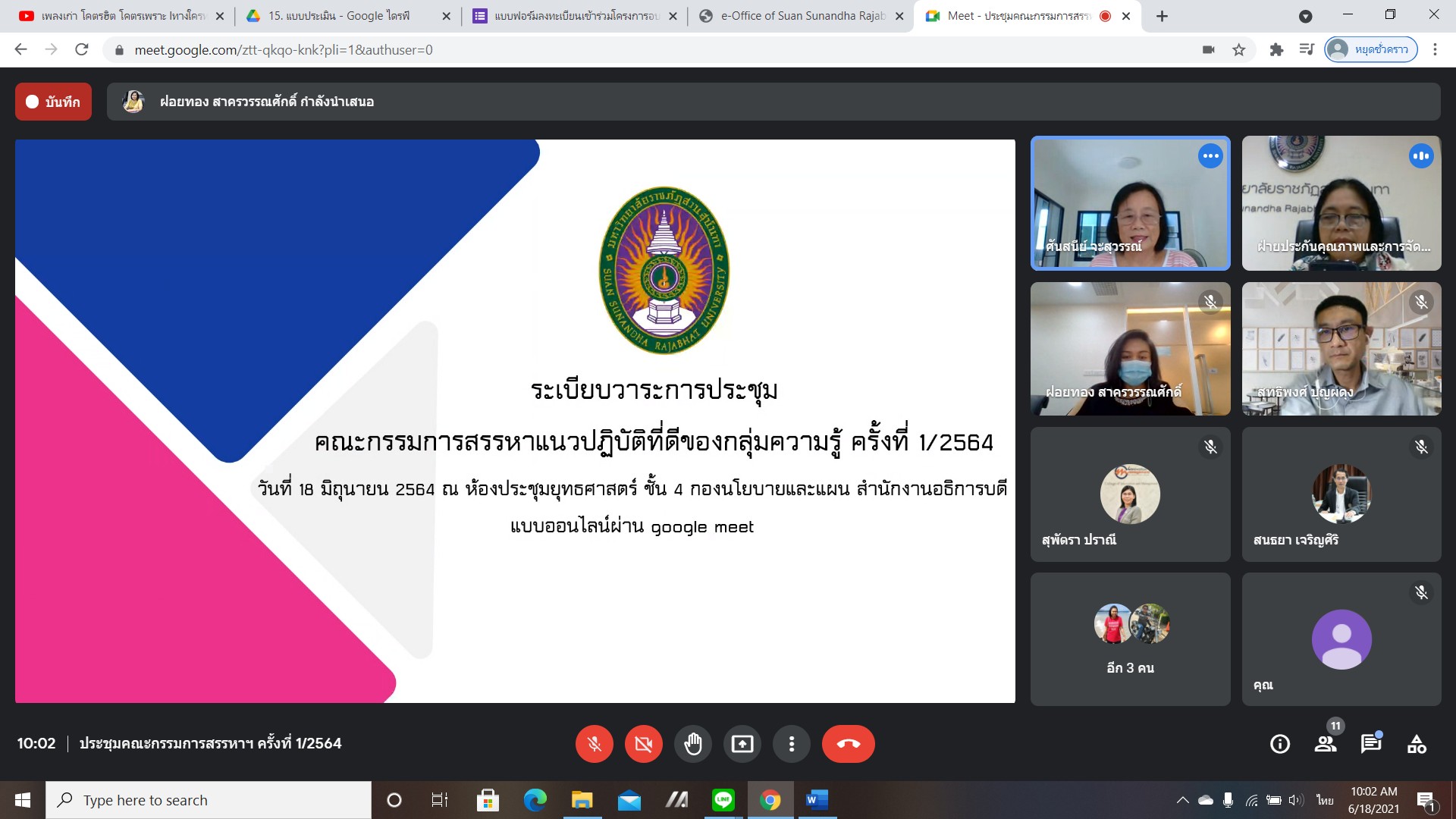Expand the tab search dropdown arrow
This screenshot has width=1456, height=819.
pos(1305,16)
